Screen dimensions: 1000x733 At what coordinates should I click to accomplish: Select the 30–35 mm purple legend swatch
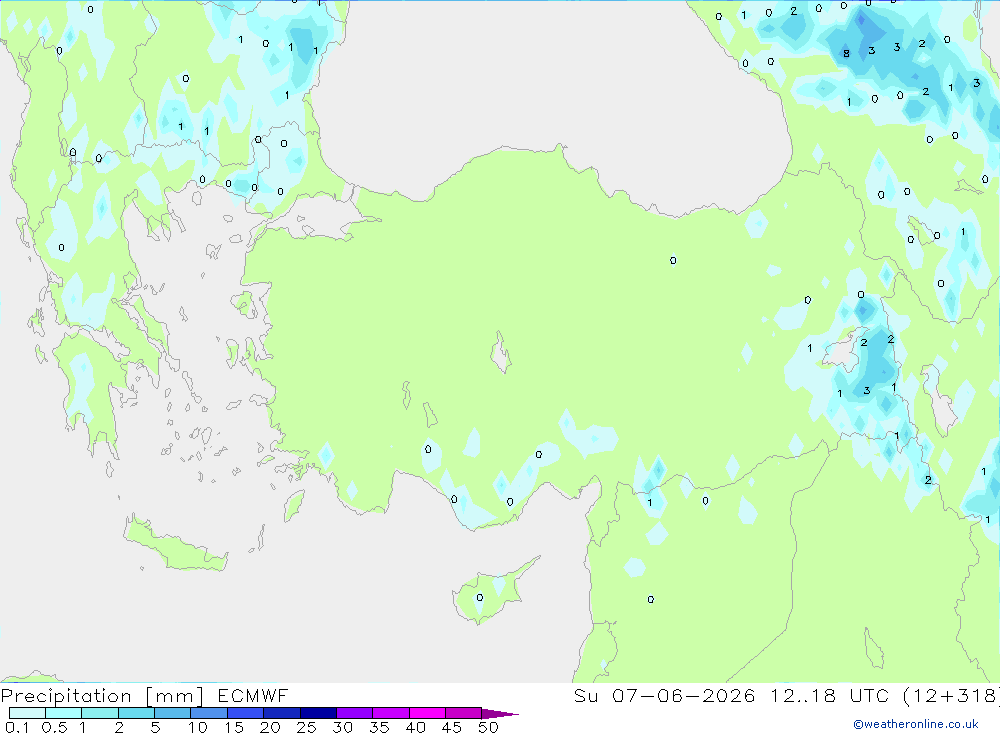354,713
